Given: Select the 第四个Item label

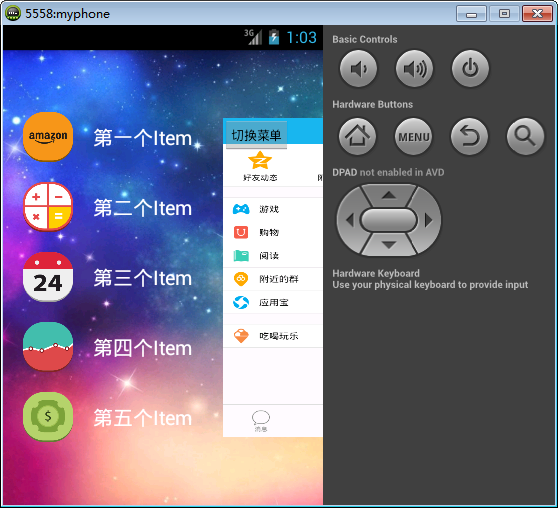Looking at the screenshot, I should (143, 348).
